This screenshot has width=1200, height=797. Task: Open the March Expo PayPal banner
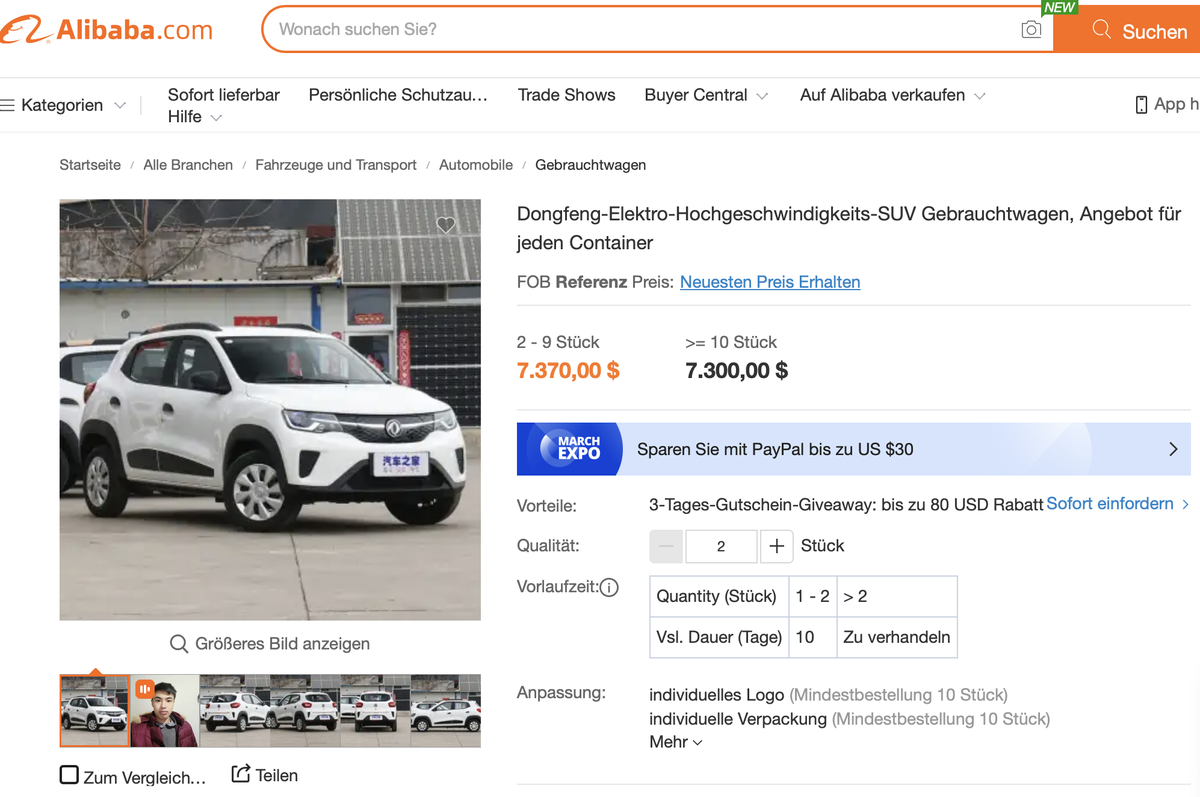[854, 449]
